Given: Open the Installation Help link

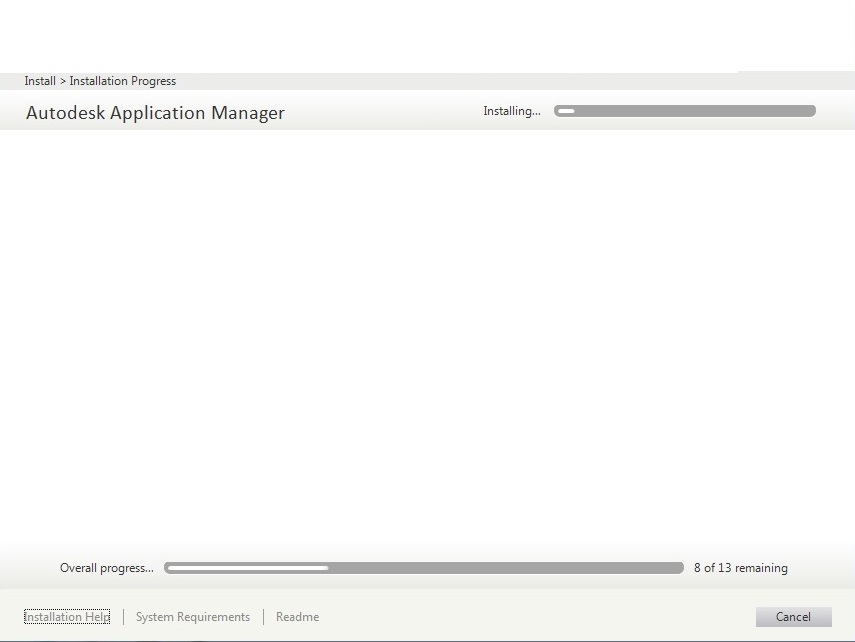Looking at the screenshot, I should pyautogui.click(x=67, y=617).
